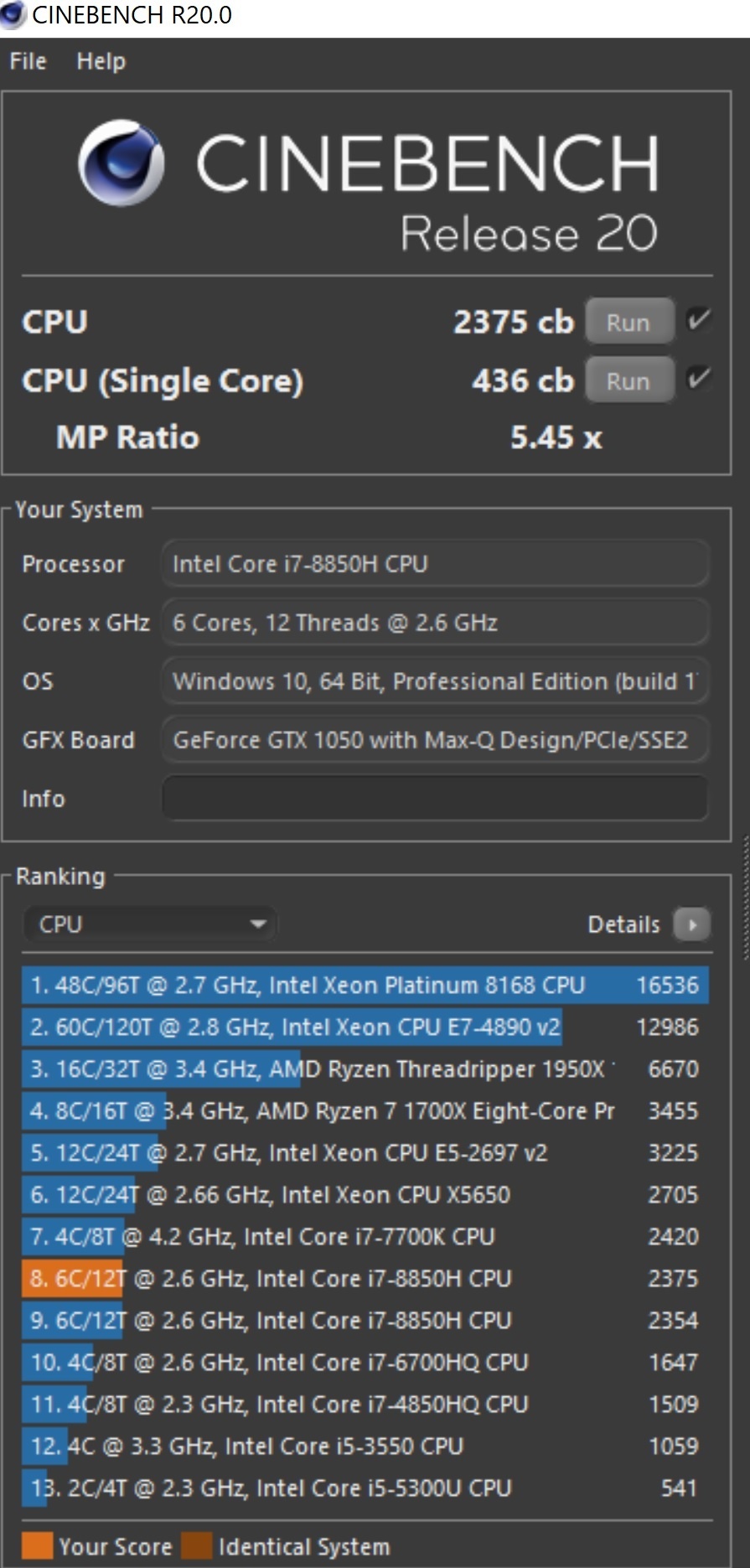
Task: Click the Processor field showing i7-8850H
Action: (434, 564)
